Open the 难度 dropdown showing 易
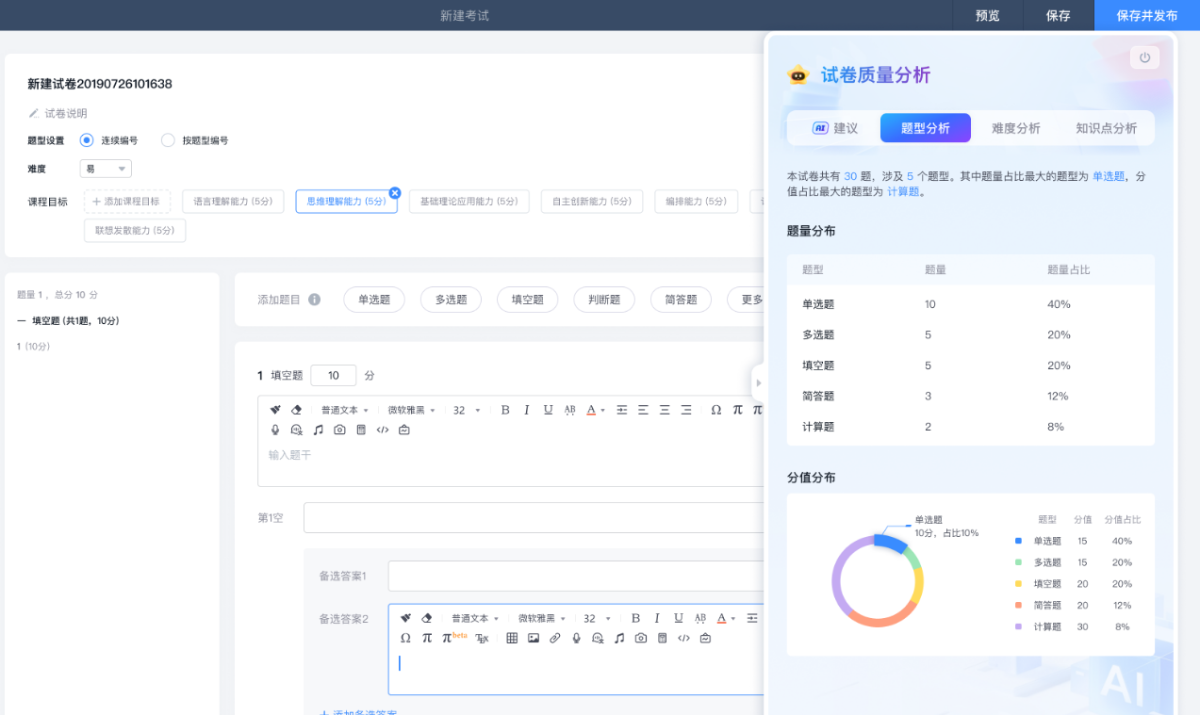 (105, 169)
